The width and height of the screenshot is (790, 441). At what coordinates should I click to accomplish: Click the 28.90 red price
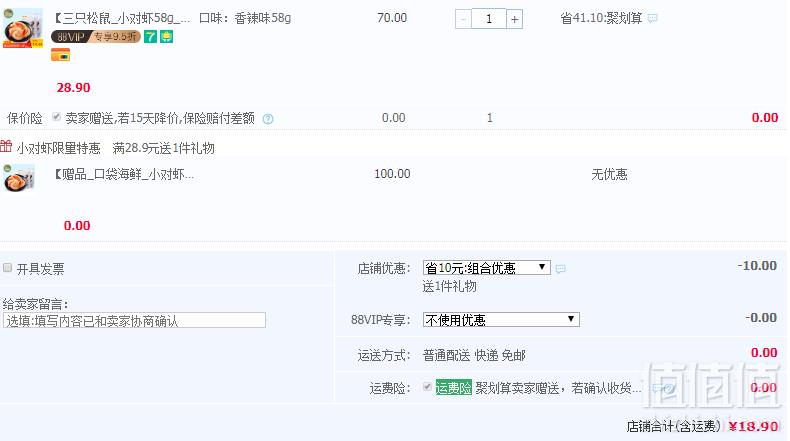(x=74, y=88)
